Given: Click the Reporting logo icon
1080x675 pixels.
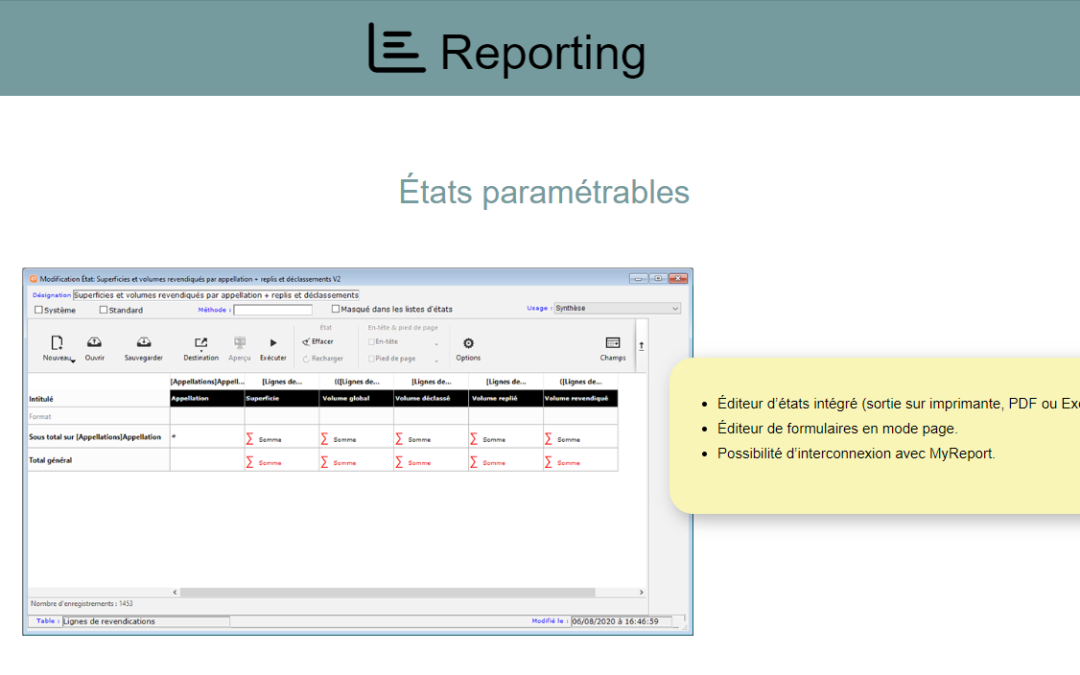Looking at the screenshot, I should (396, 48).
